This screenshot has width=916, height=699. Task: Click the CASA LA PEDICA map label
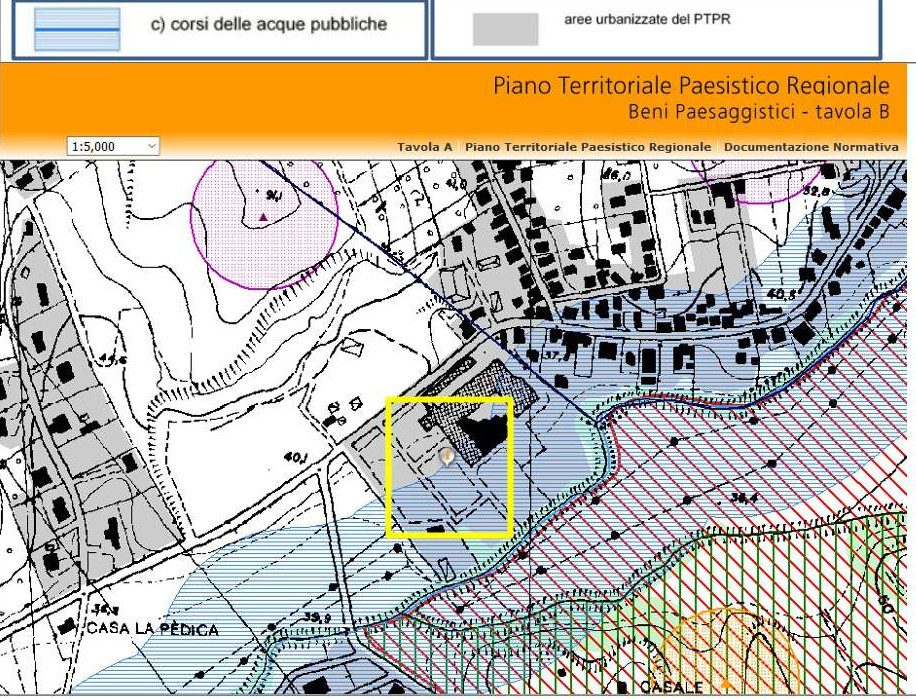tap(152, 630)
